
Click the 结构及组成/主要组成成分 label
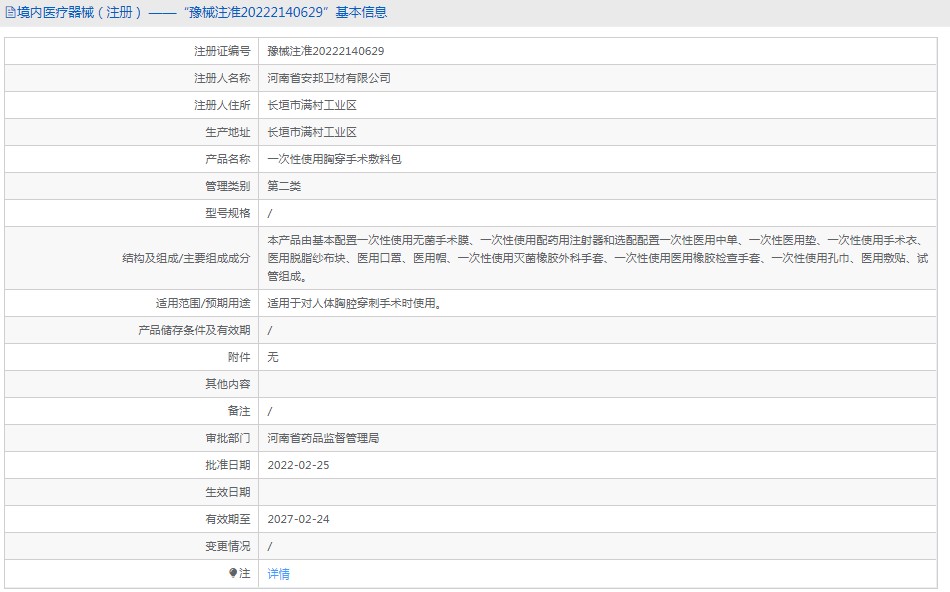coord(186,258)
